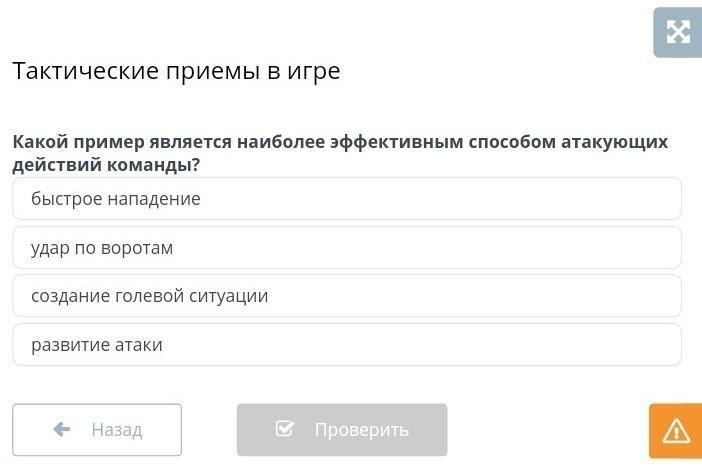The height and width of the screenshot is (471, 702).
Task: Select the last answer box 'развитие атаки'
Action: [x=347, y=345]
